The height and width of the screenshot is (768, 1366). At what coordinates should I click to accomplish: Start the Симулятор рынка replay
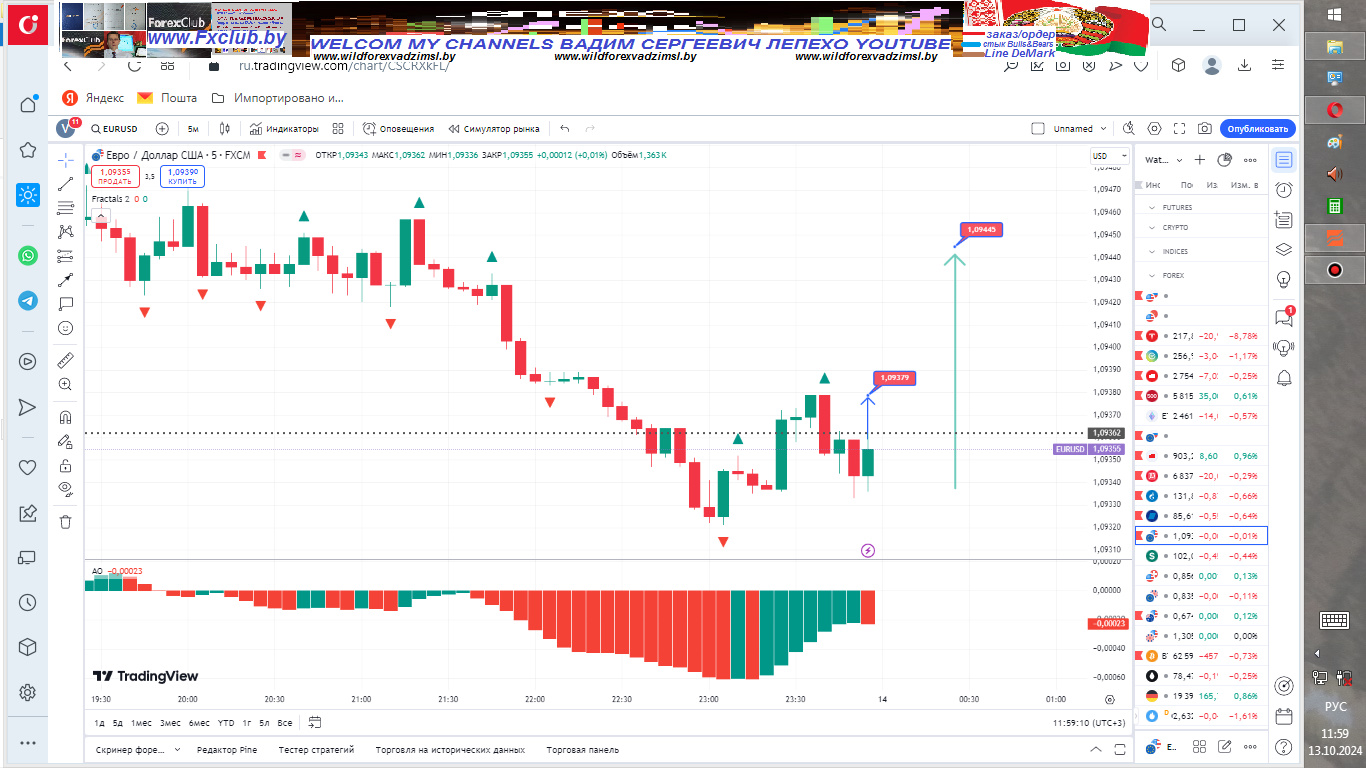pyautogui.click(x=494, y=128)
